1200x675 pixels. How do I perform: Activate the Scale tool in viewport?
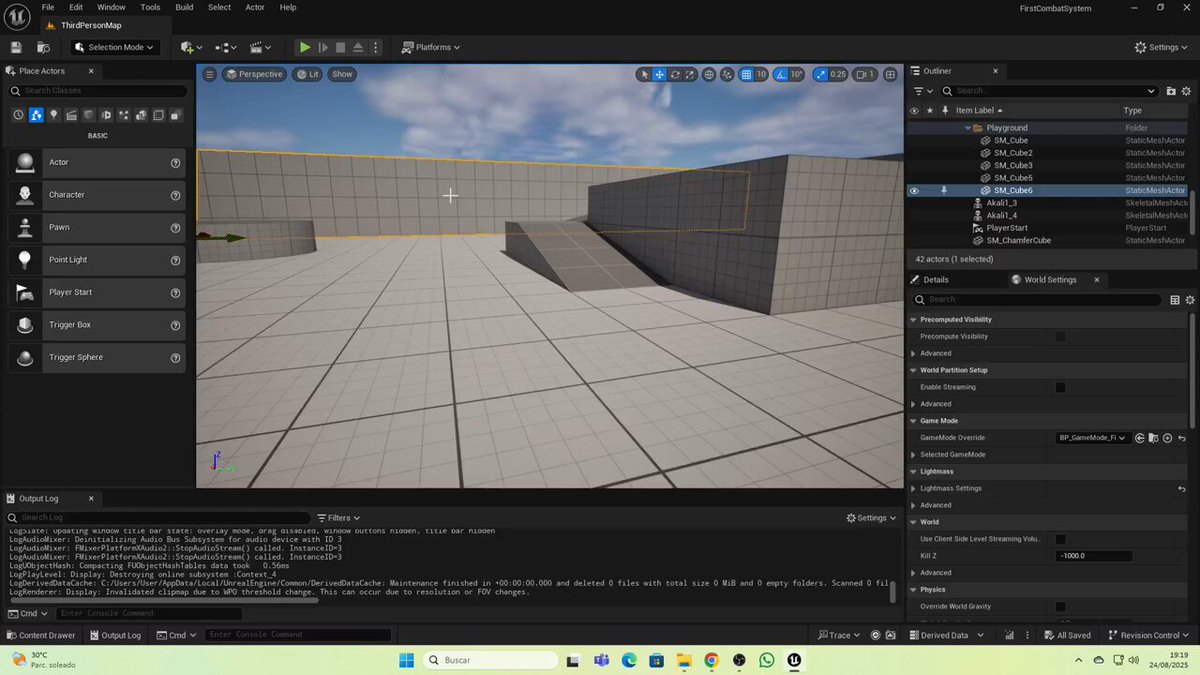(690, 74)
